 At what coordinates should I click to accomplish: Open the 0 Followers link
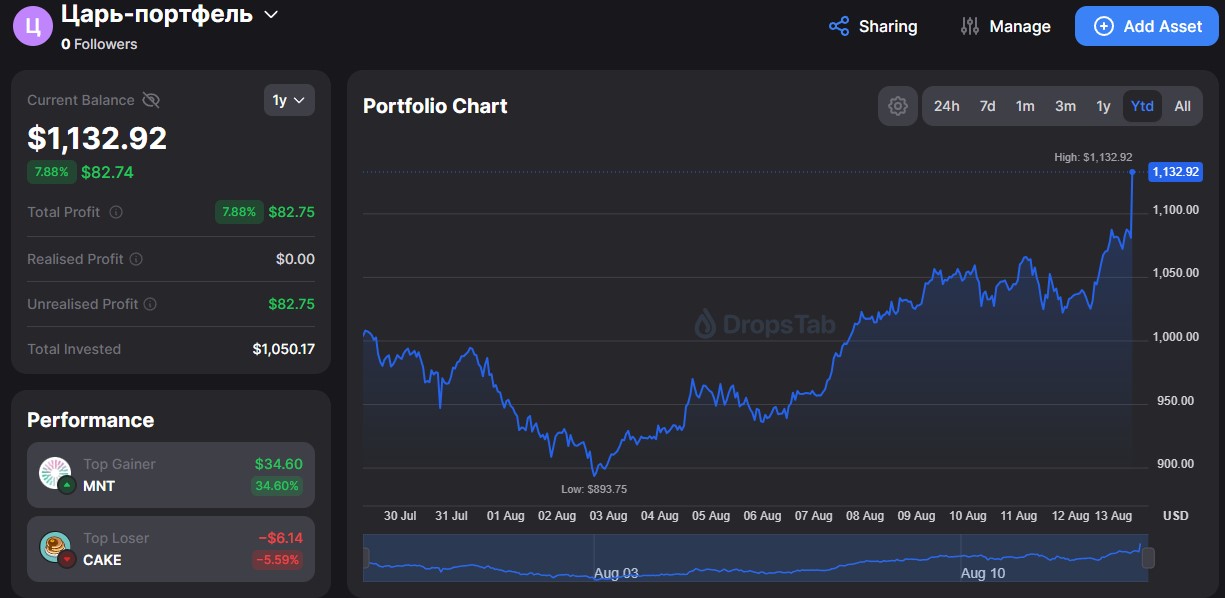pyautogui.click(x=99, y=44)
